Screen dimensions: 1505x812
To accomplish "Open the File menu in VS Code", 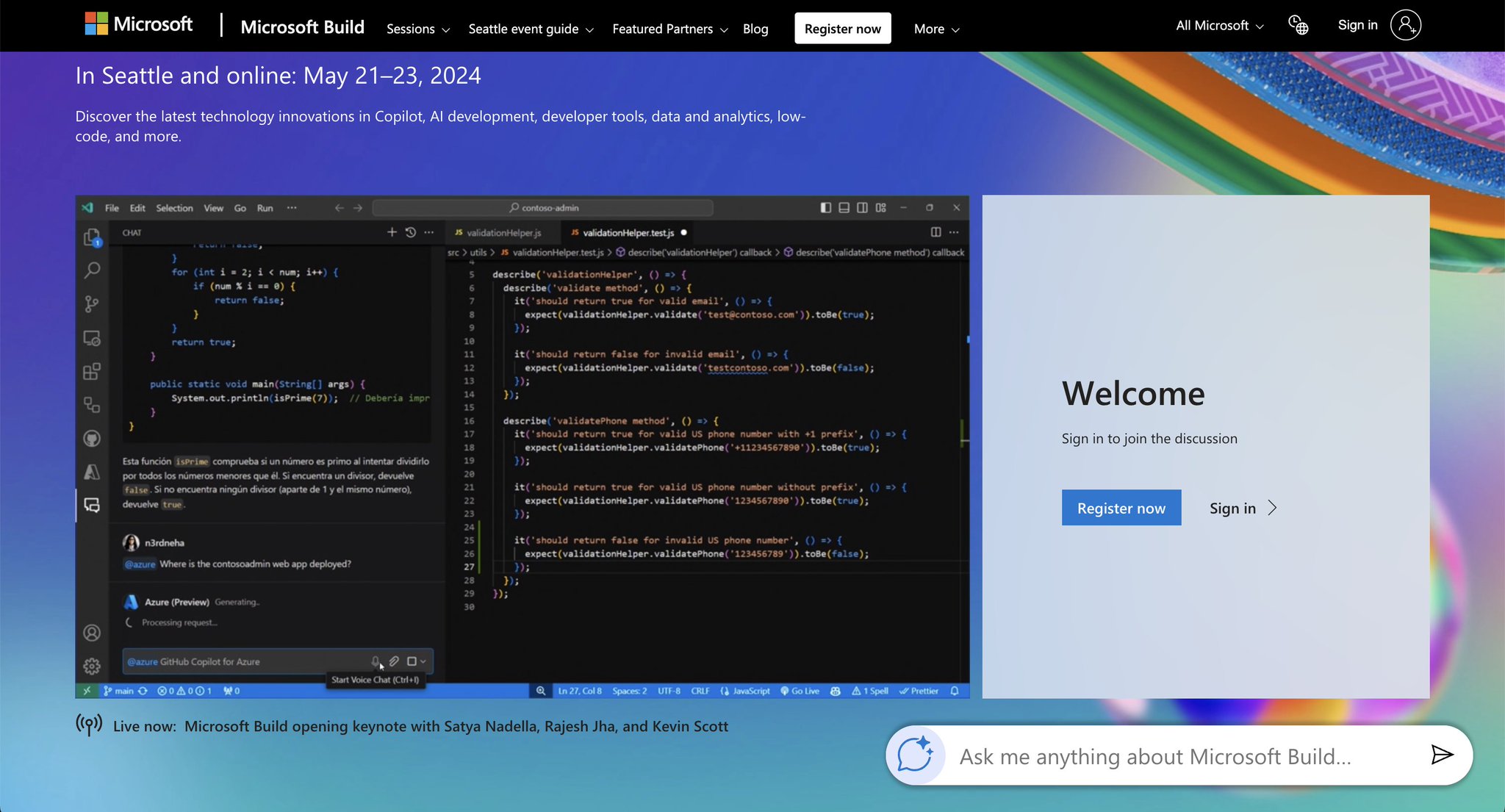I will [112, 208].
